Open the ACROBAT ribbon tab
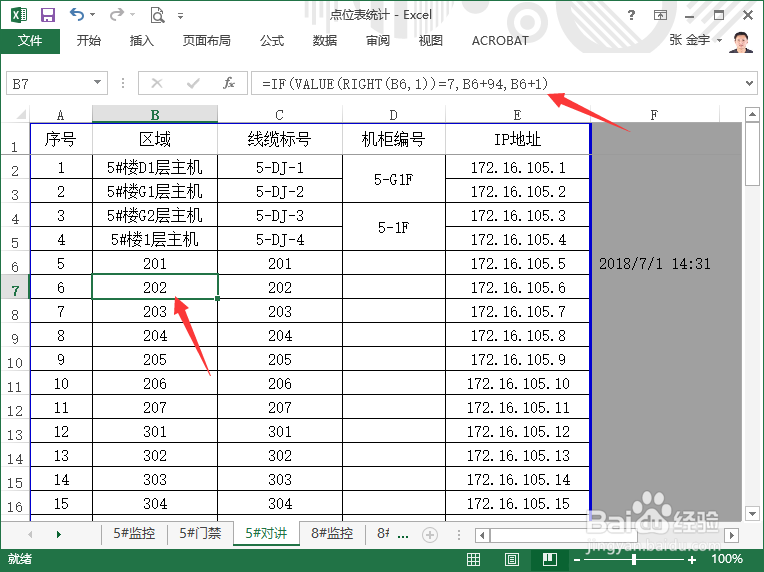The image size is (764, 572). point(500,41)
